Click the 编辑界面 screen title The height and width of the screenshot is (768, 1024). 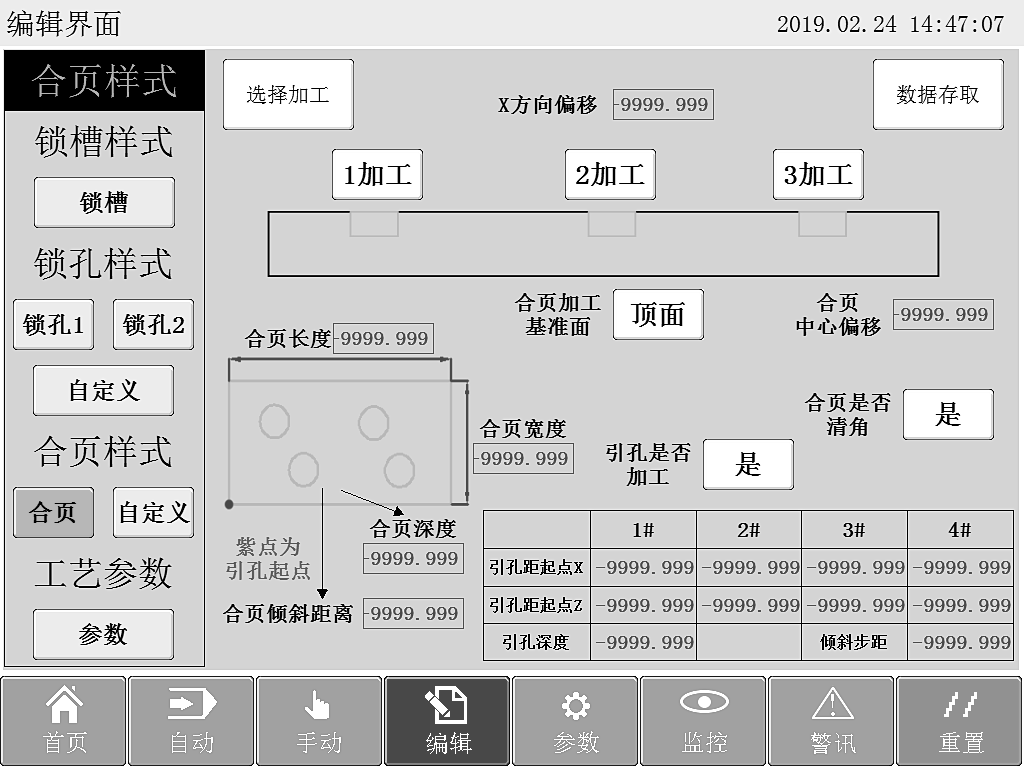click(64, 24)
